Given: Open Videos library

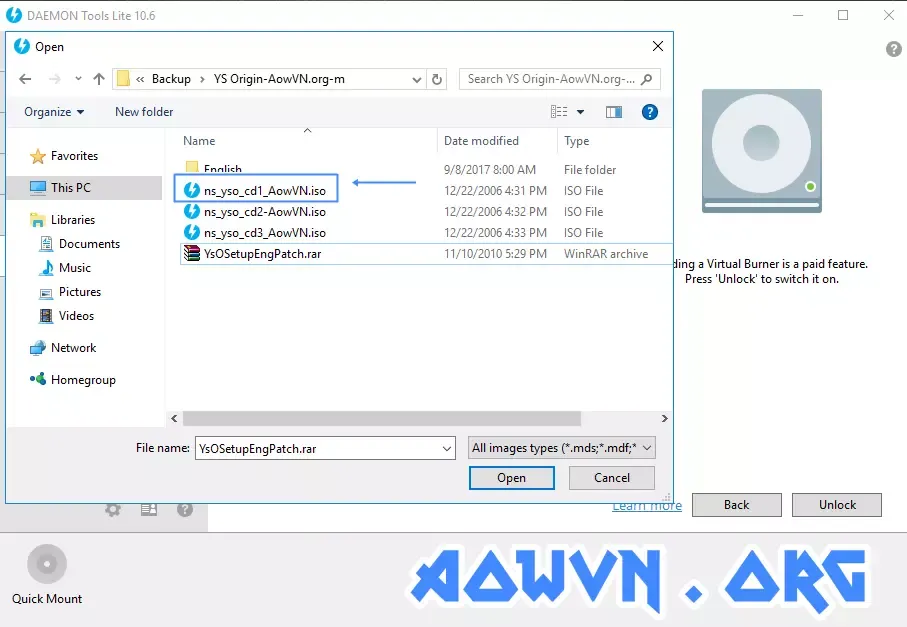Looking at the screenshot, I should 76,316.
